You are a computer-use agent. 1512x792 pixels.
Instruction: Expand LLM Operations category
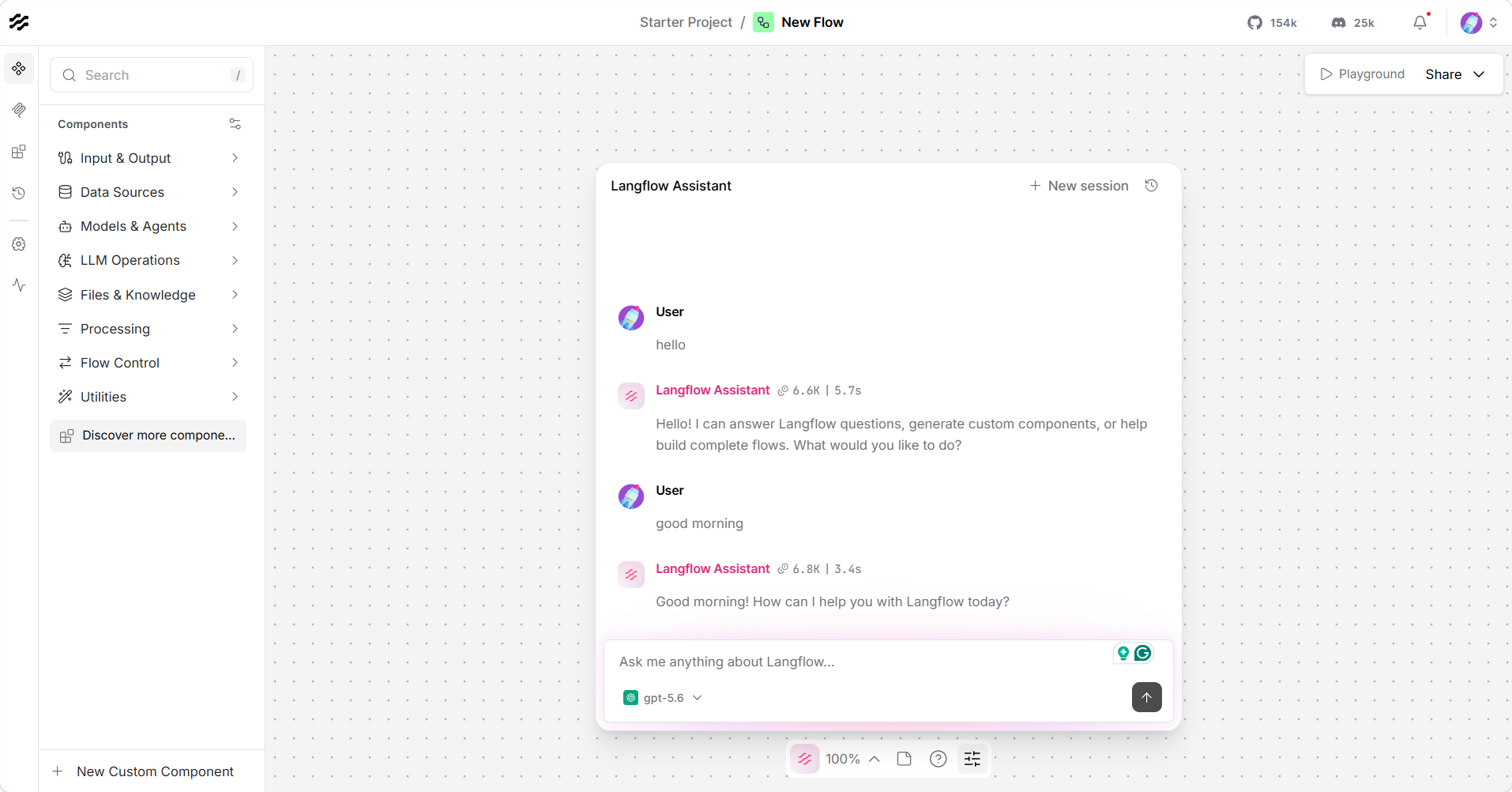[149, 260]
